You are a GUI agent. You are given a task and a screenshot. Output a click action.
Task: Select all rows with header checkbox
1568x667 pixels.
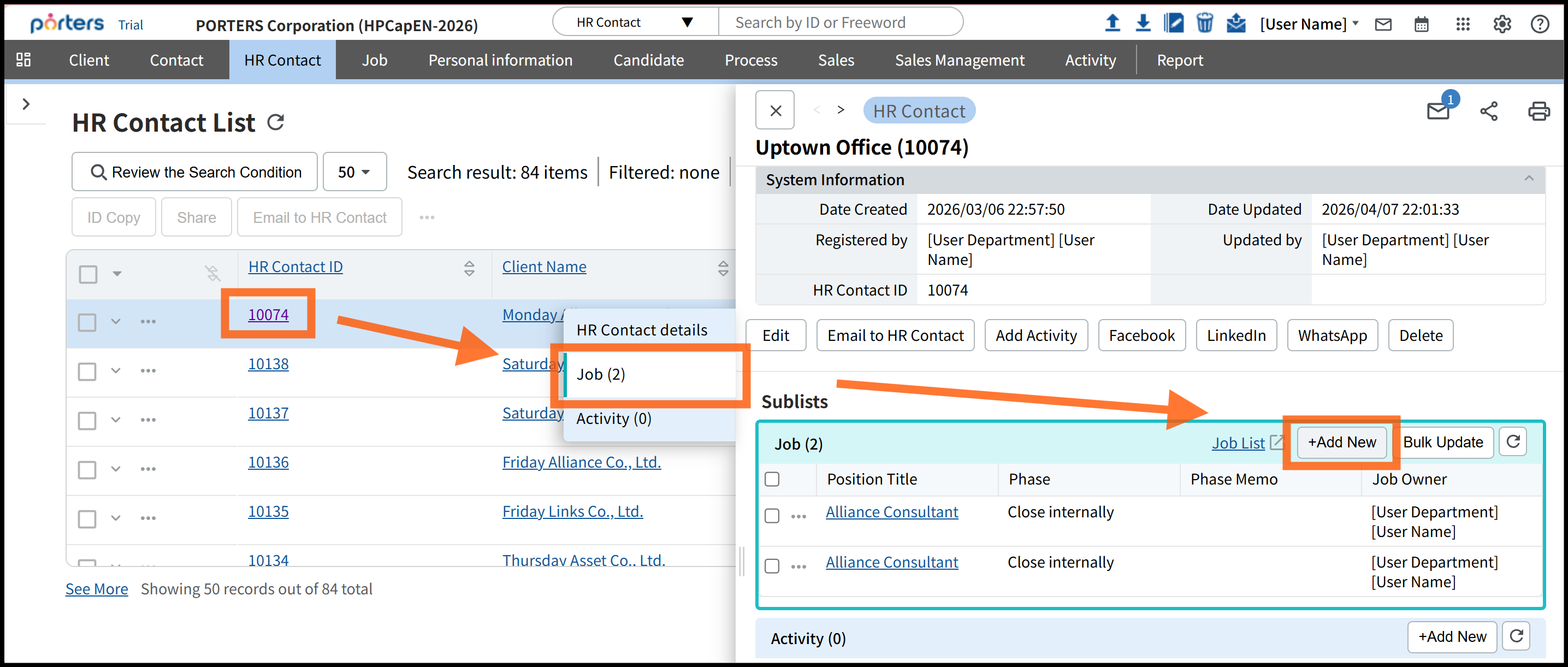tap(88, 274)
